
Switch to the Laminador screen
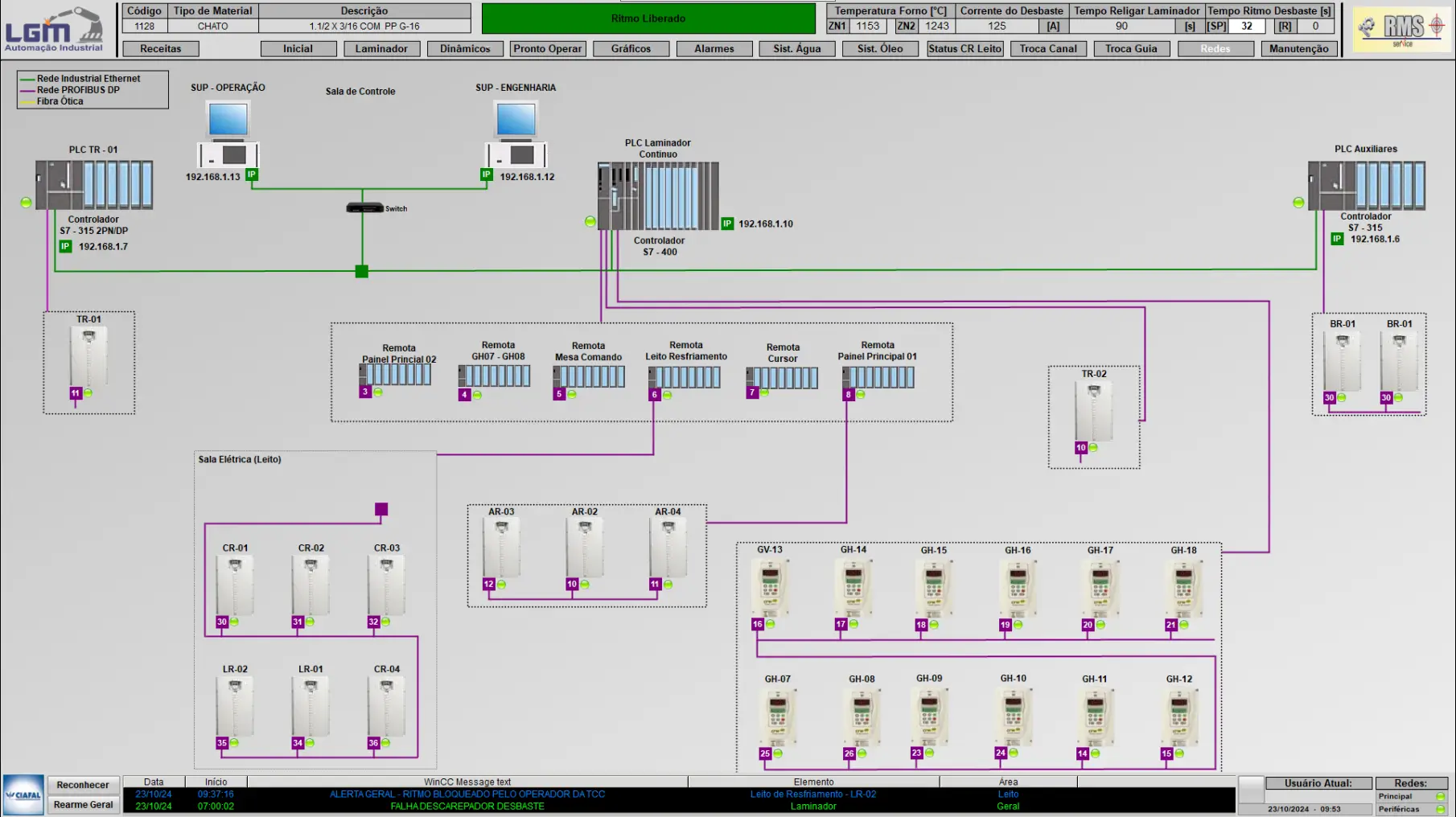381,49
